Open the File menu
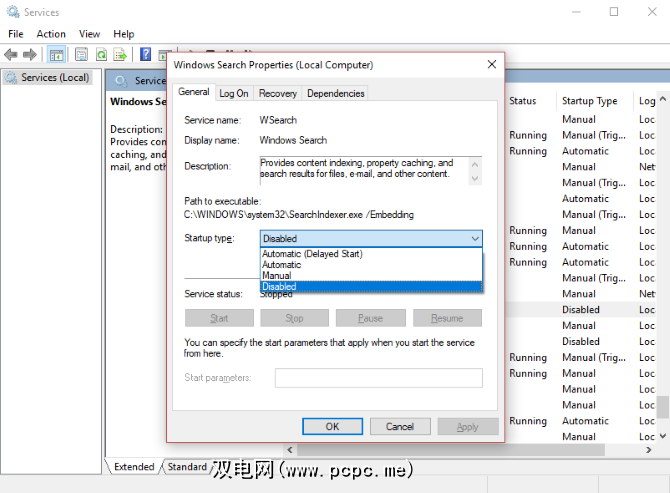 pyautogui.click(x=16, y=34)
